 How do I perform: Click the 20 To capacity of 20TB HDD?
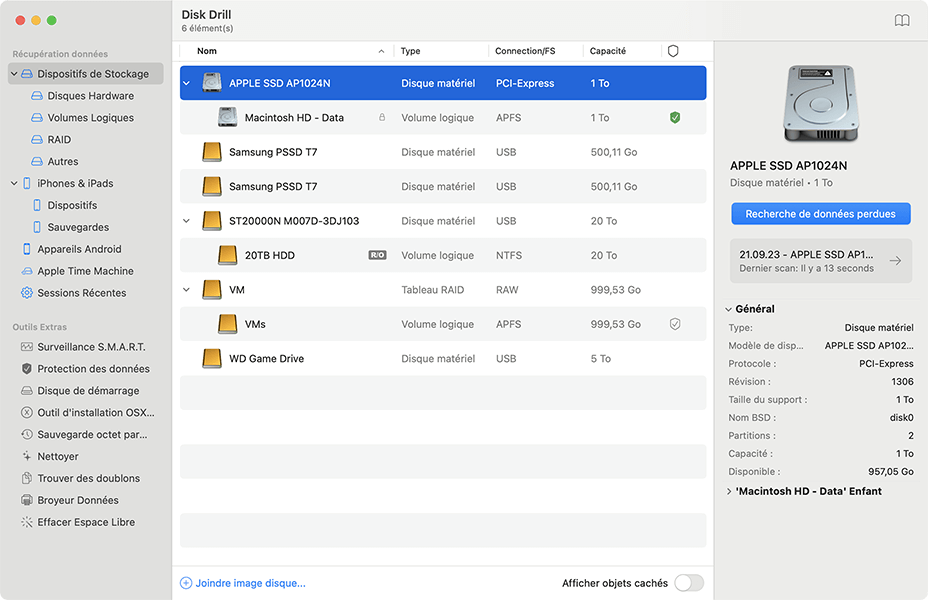[x=604, y=255]
